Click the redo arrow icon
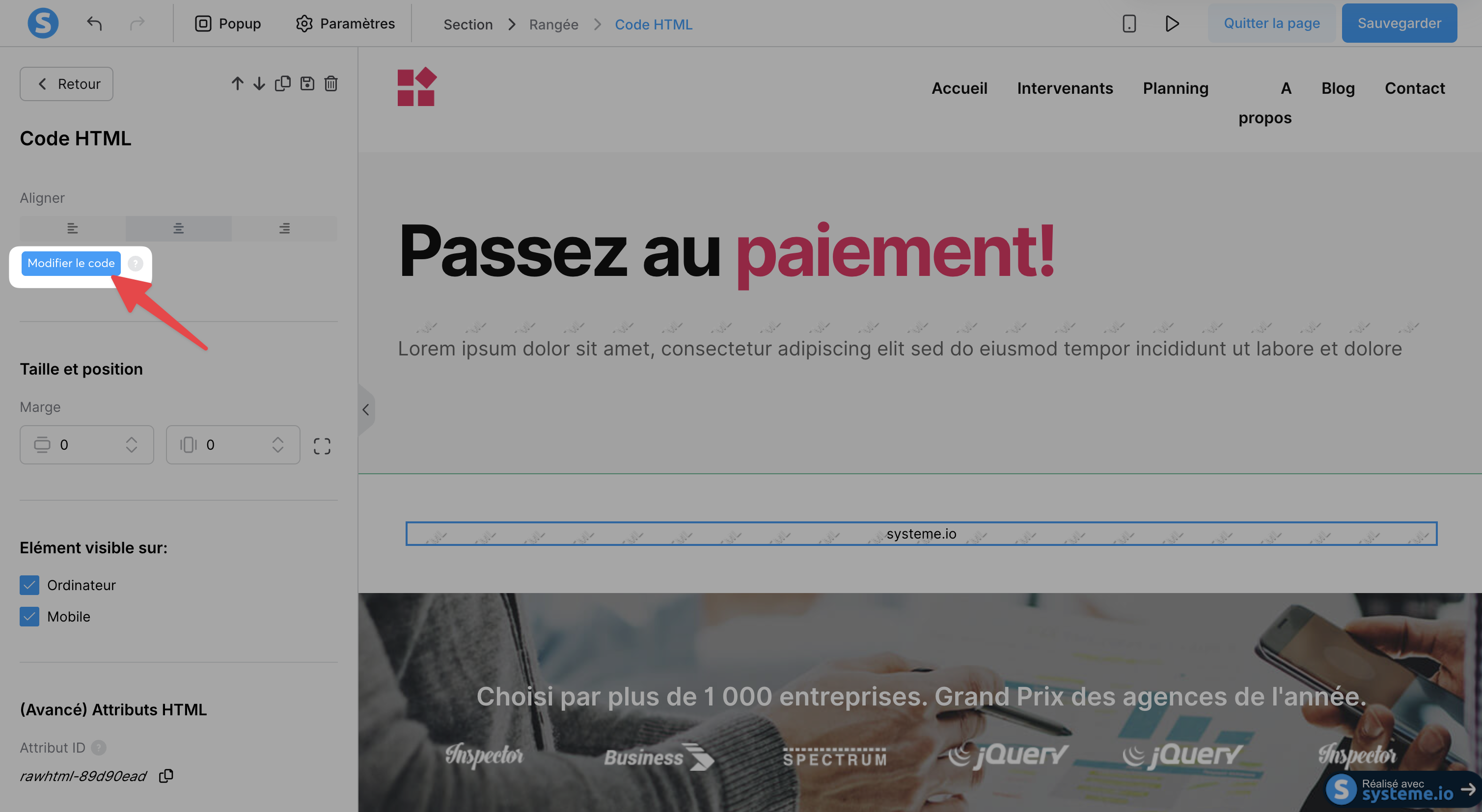 point(137,24)
